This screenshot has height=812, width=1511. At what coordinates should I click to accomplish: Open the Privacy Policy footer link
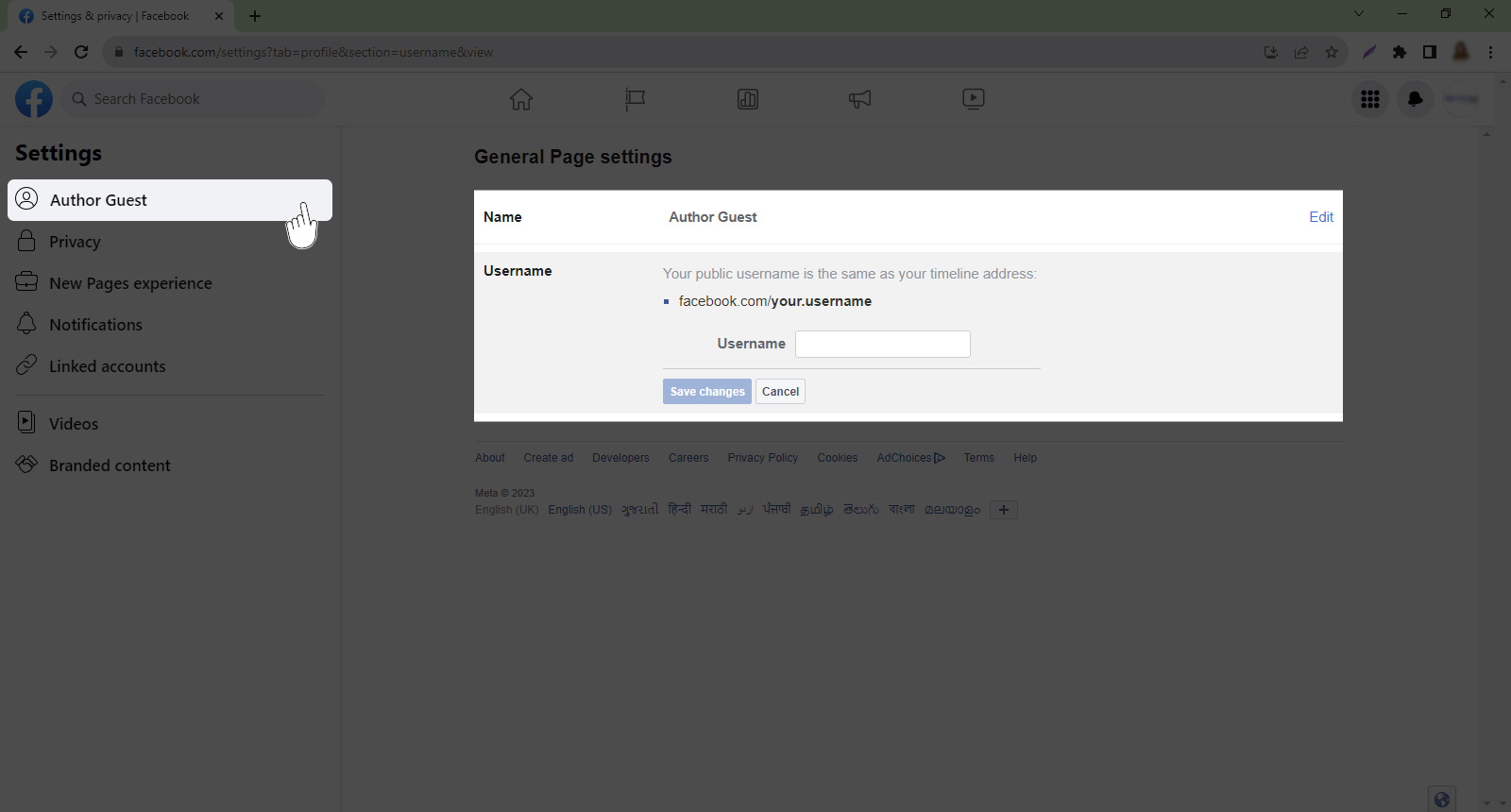coord(763,458)
